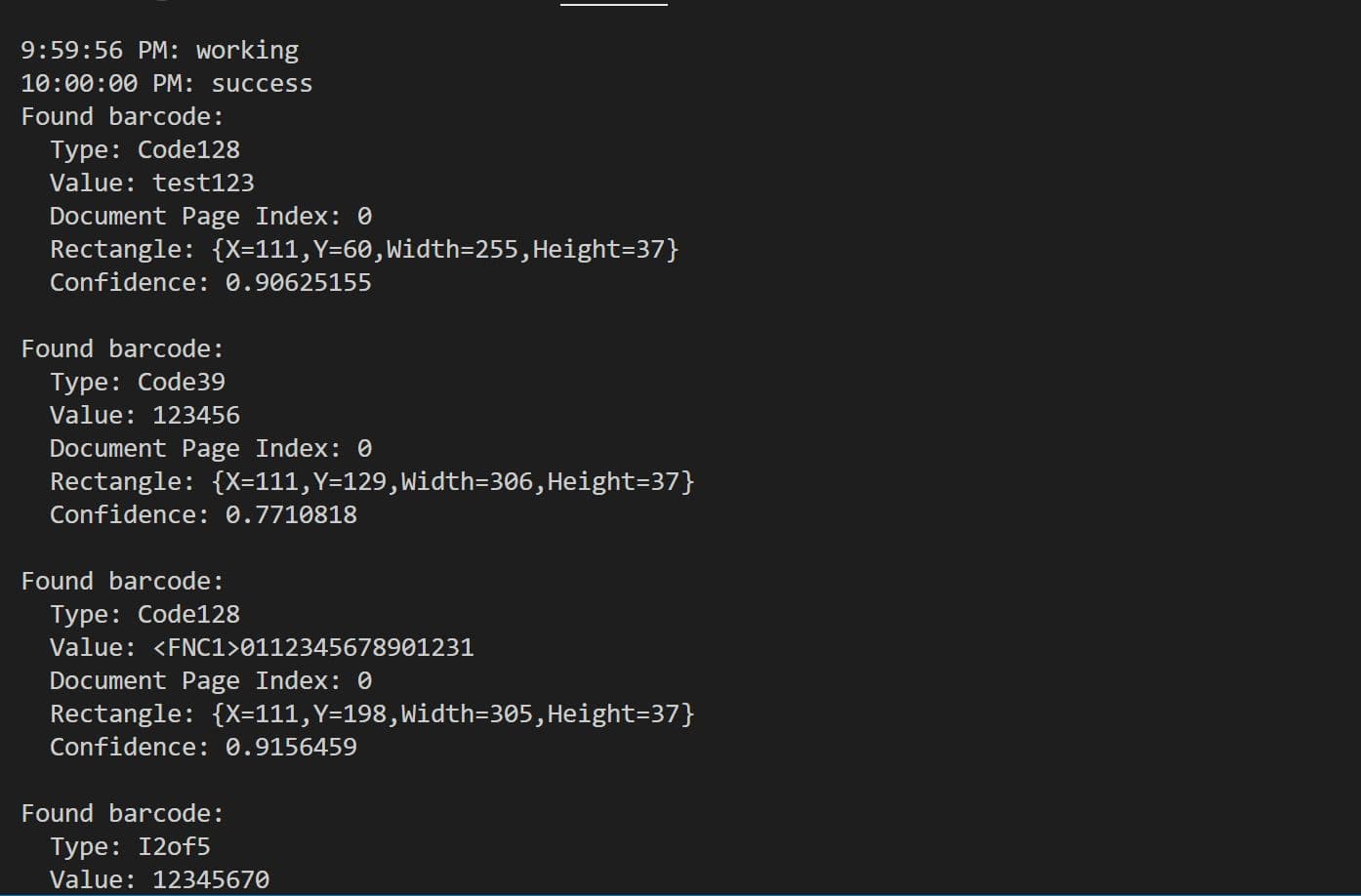Click the "10:00:00 PM: success" log line
The image size is (1361, 896).
pyautogui.click(x=166, y=83)
